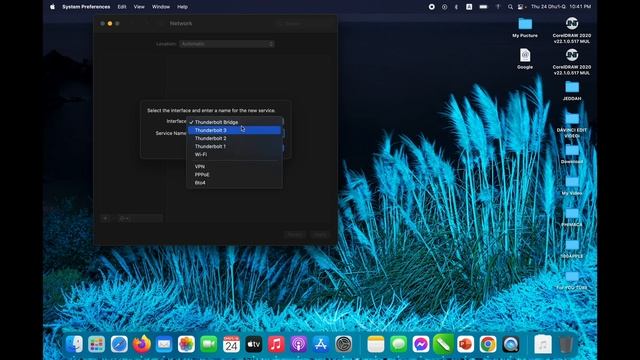The image size is (640, 360).
Task: Open the Help menu
Action: point(182,7)
